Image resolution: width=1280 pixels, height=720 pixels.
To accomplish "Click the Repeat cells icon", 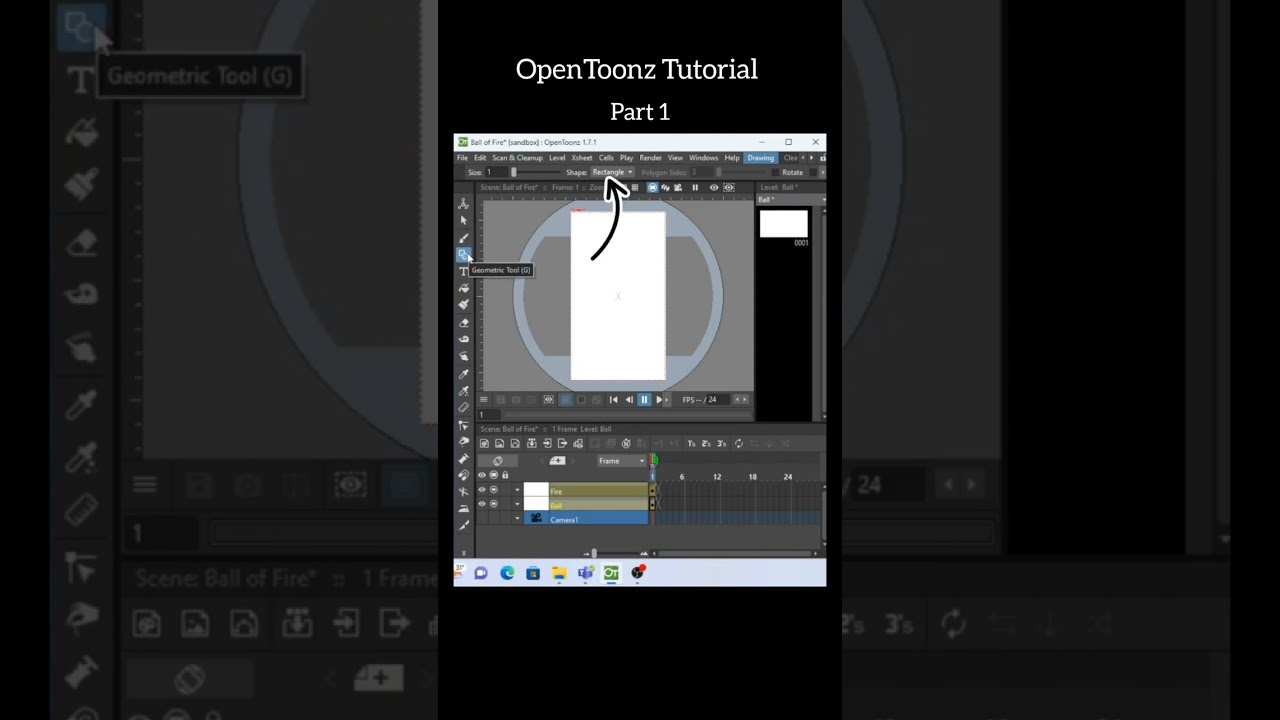I will pyautogui.click(x=739, y=443).
